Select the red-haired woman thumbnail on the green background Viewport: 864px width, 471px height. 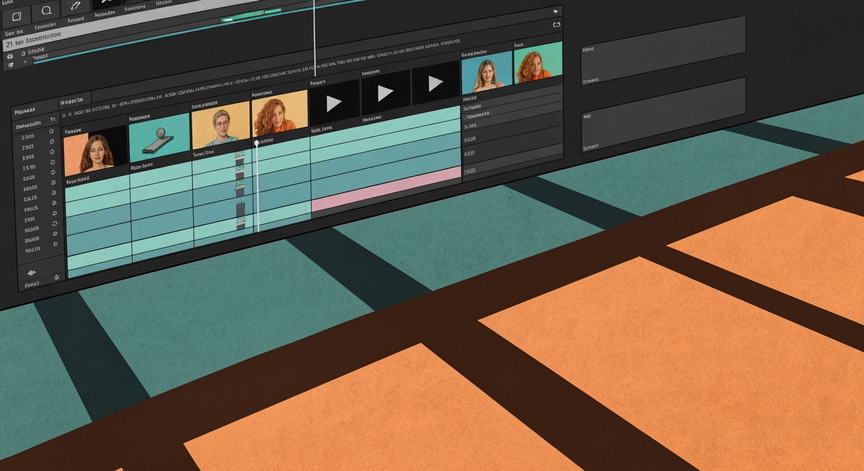(538, 63)
